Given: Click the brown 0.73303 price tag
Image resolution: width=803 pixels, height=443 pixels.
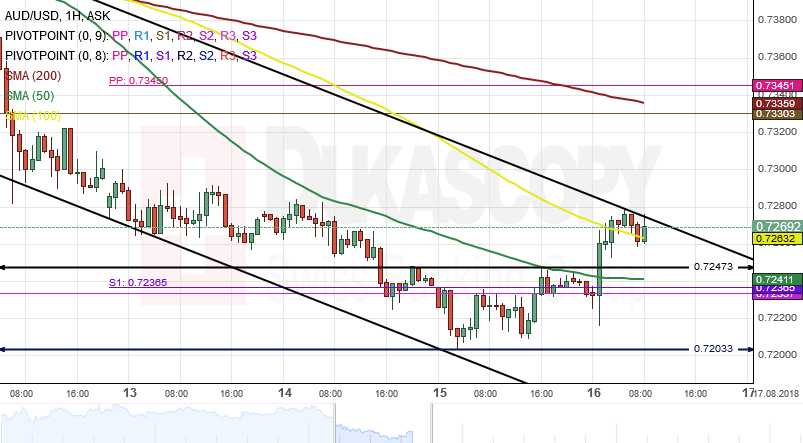Looking at the screenshot, I should pos(776,114).
